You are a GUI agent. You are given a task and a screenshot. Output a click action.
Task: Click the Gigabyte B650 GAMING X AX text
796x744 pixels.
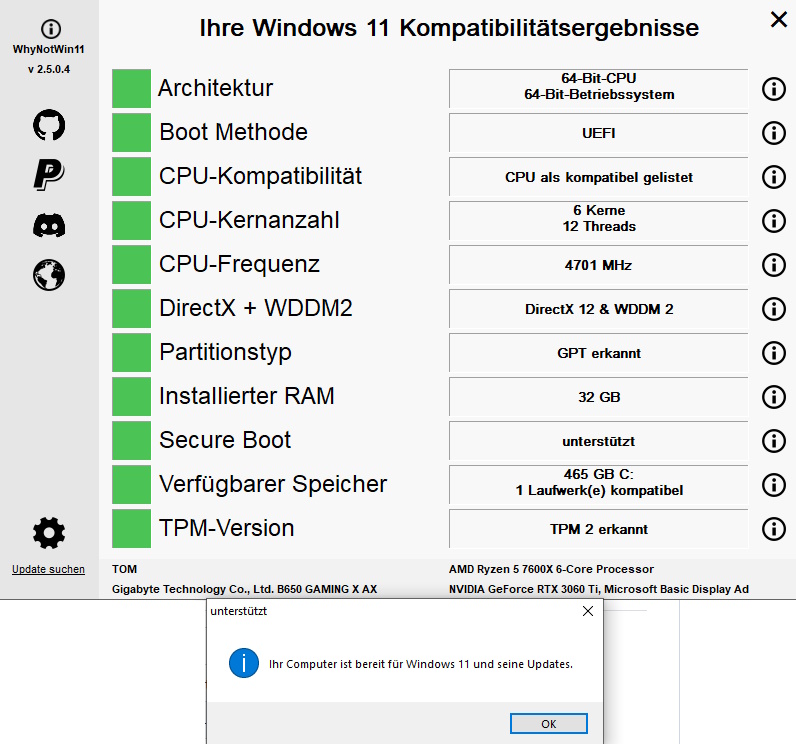pos(244,589)
